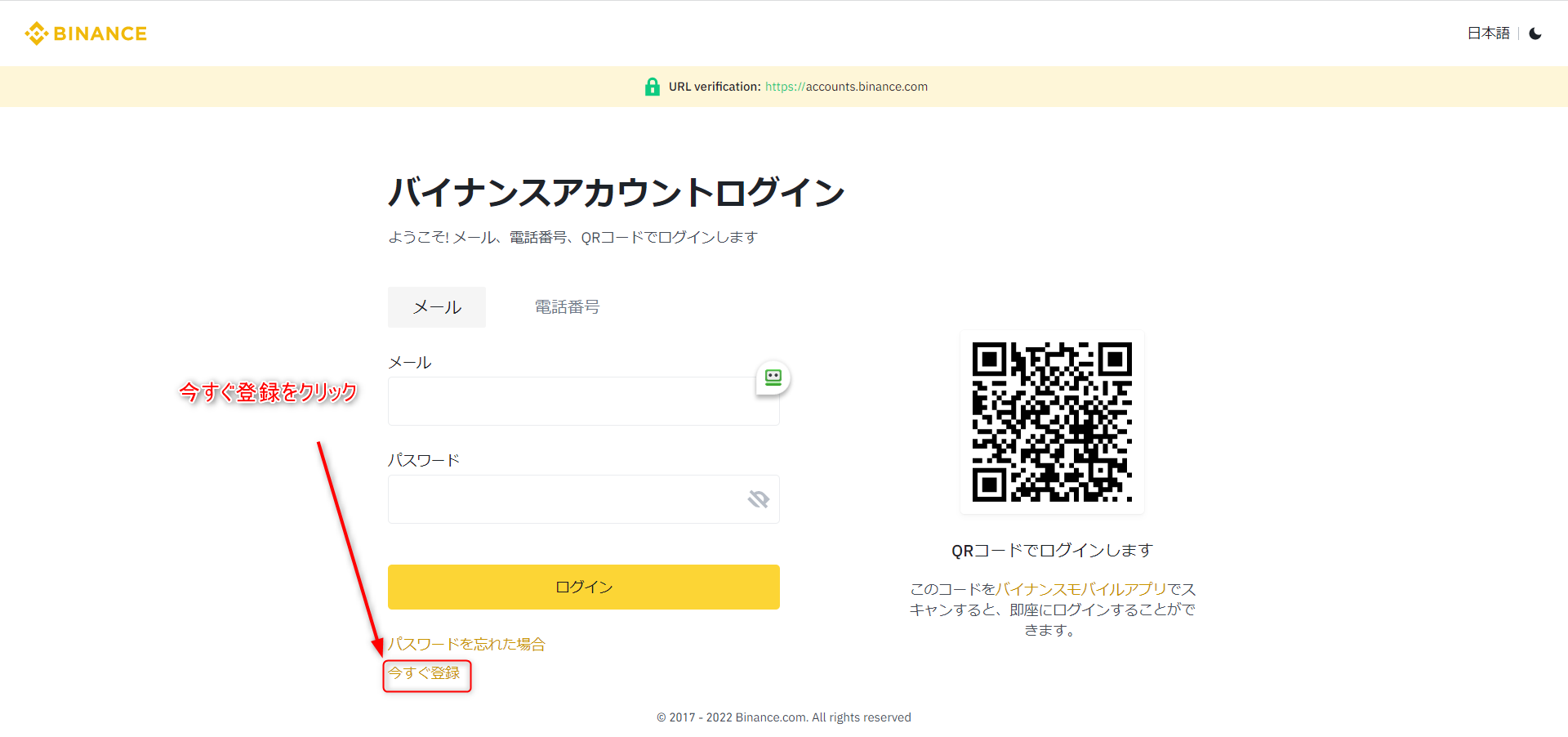Open the パスワードを忘れた場合 link
This screenshot has width=1568, height=737.
click(466, 644)
